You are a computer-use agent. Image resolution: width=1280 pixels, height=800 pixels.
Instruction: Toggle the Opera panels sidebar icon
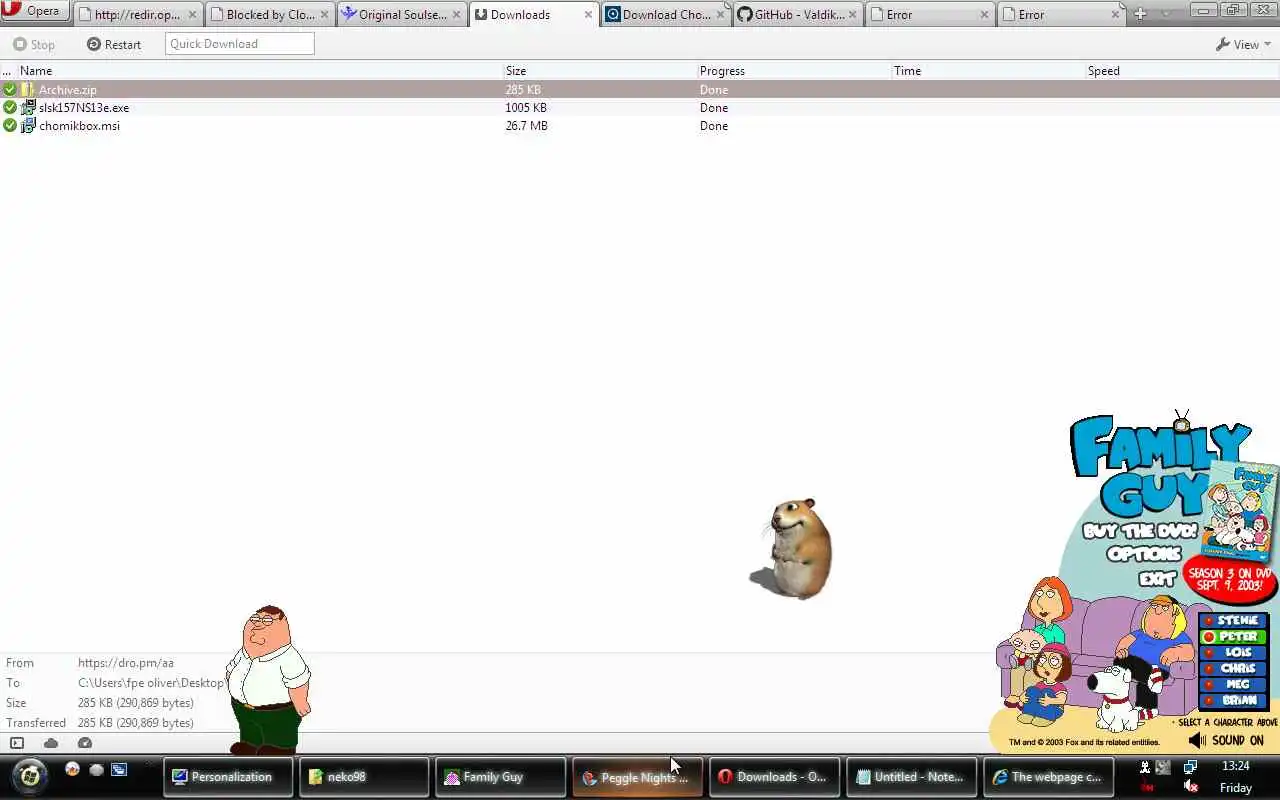point(17,743)
